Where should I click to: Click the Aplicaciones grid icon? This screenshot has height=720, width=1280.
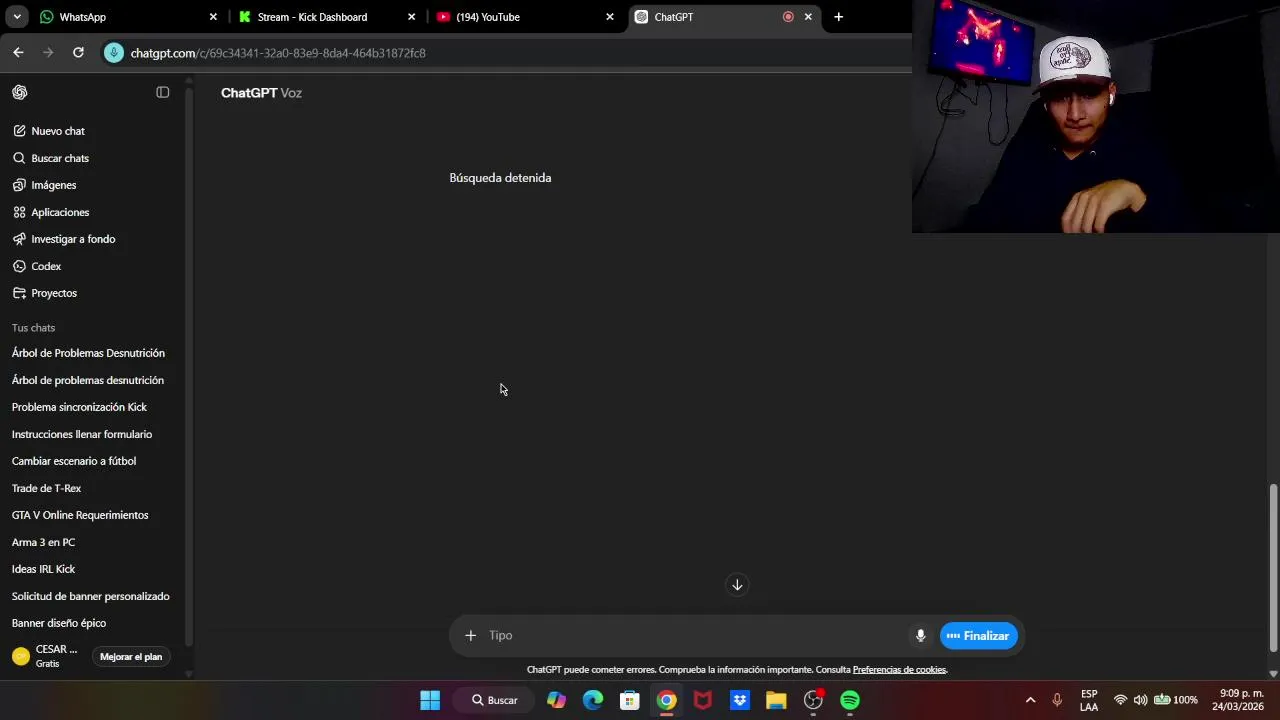click(x=19, y=212)
